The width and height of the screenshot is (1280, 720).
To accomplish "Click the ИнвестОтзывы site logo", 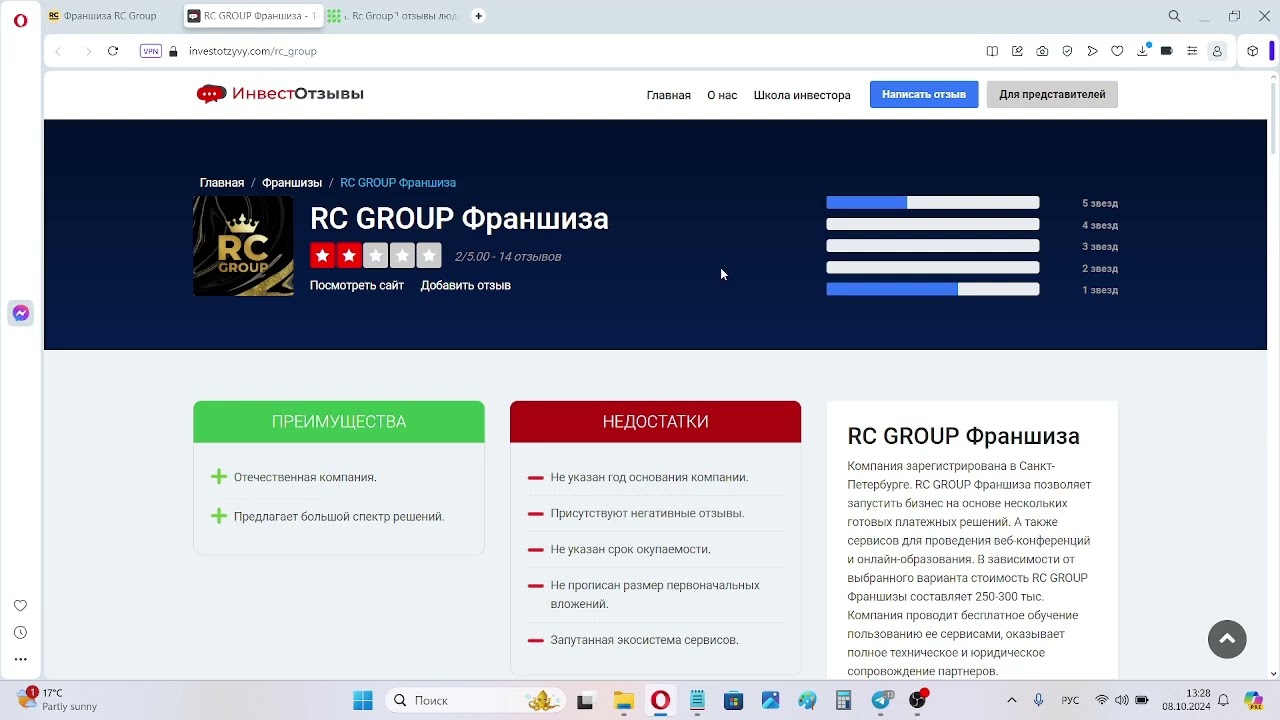I will tap(280, 94).
